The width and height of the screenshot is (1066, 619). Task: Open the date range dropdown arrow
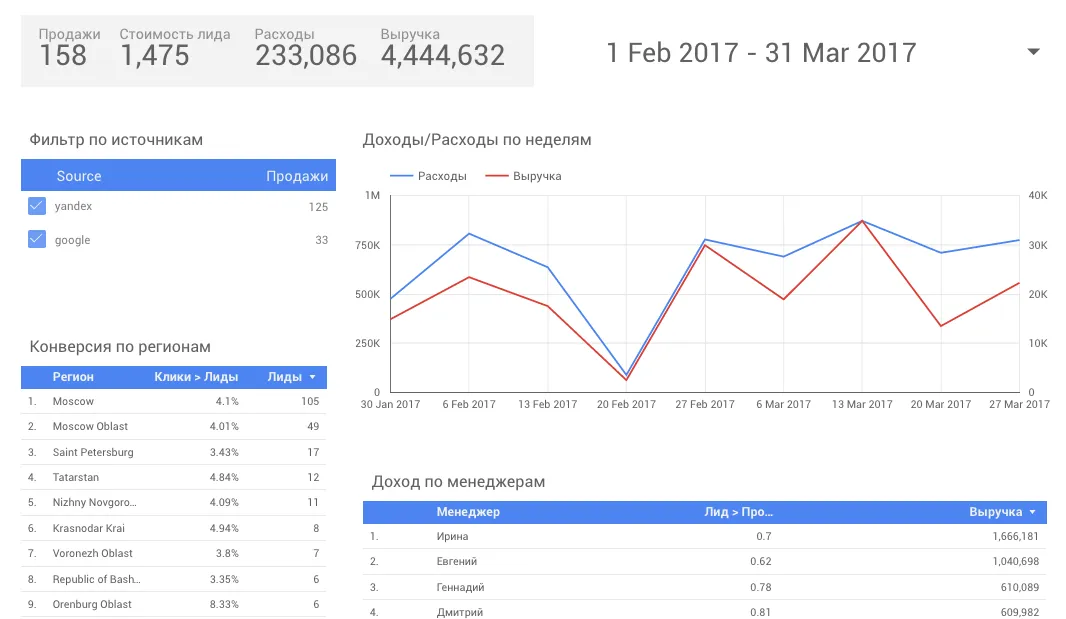click(x=1033, y=52)
